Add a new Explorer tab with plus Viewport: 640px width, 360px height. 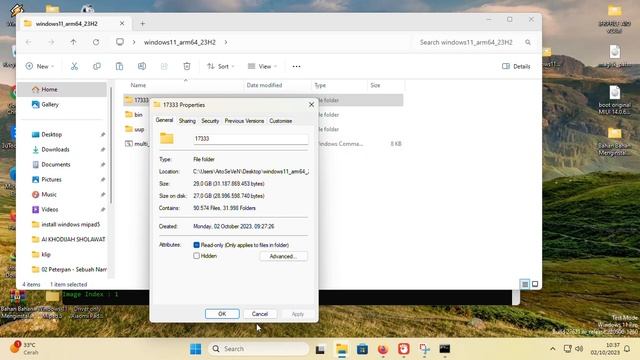coord(142,24)
